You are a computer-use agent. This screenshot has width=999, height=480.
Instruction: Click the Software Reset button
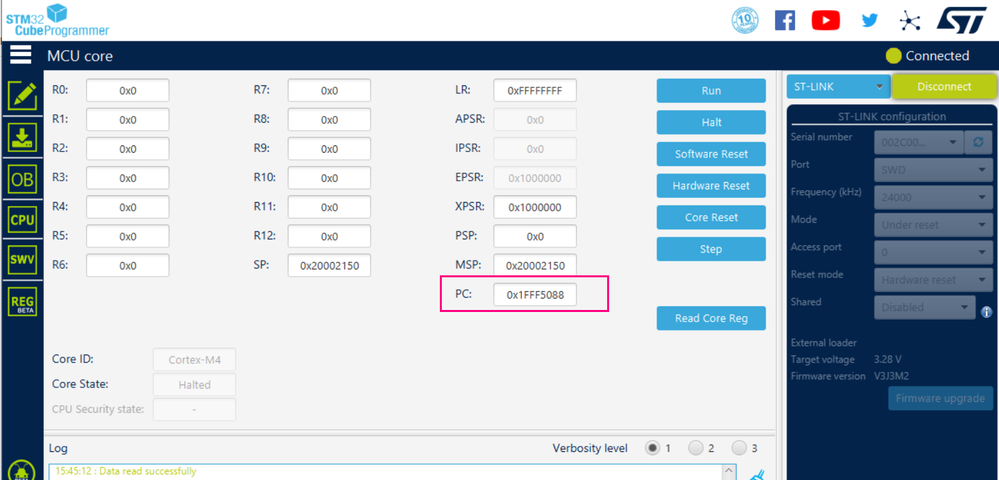tap(711, 154)
